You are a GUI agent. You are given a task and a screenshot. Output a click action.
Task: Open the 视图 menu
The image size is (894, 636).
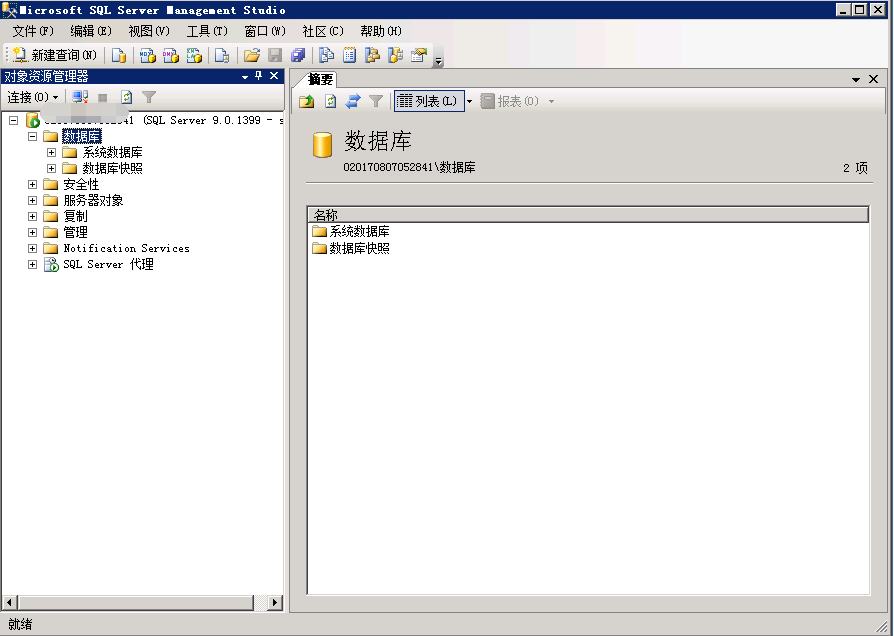point(149,31)
